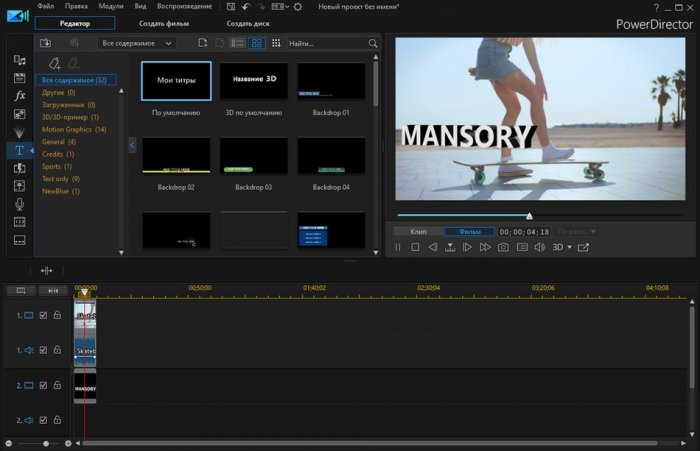Click the preview volume speaker icon
Image resolution: width=700 pixels, height=451 pixels.
pyautogui.click(x=539, y=247)
